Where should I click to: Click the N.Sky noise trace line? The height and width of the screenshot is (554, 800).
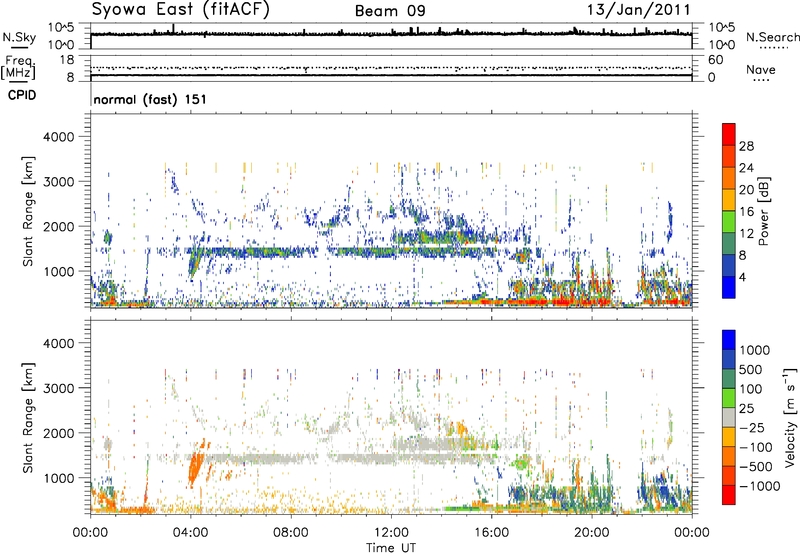point(391,34)
